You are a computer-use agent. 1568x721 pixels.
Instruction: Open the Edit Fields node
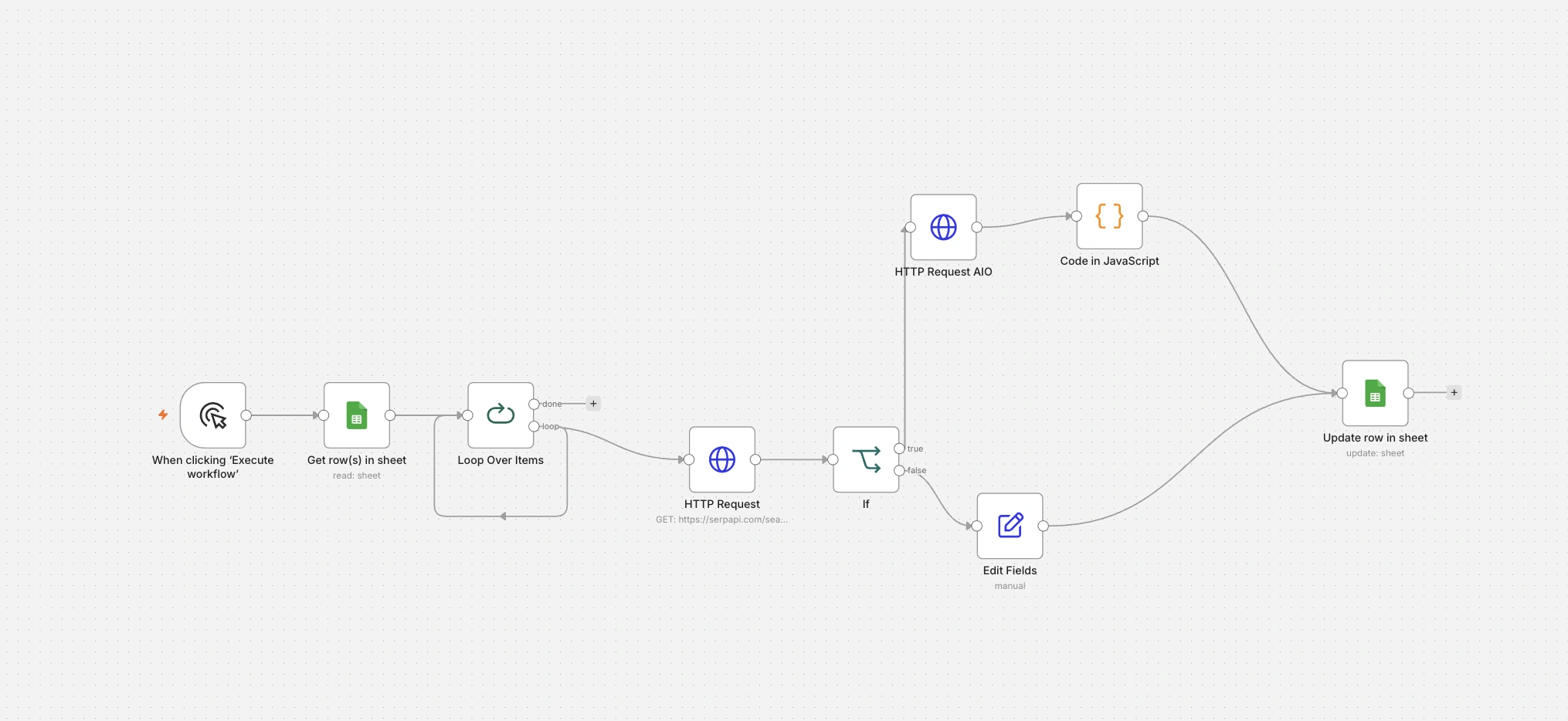[1010, 526]
